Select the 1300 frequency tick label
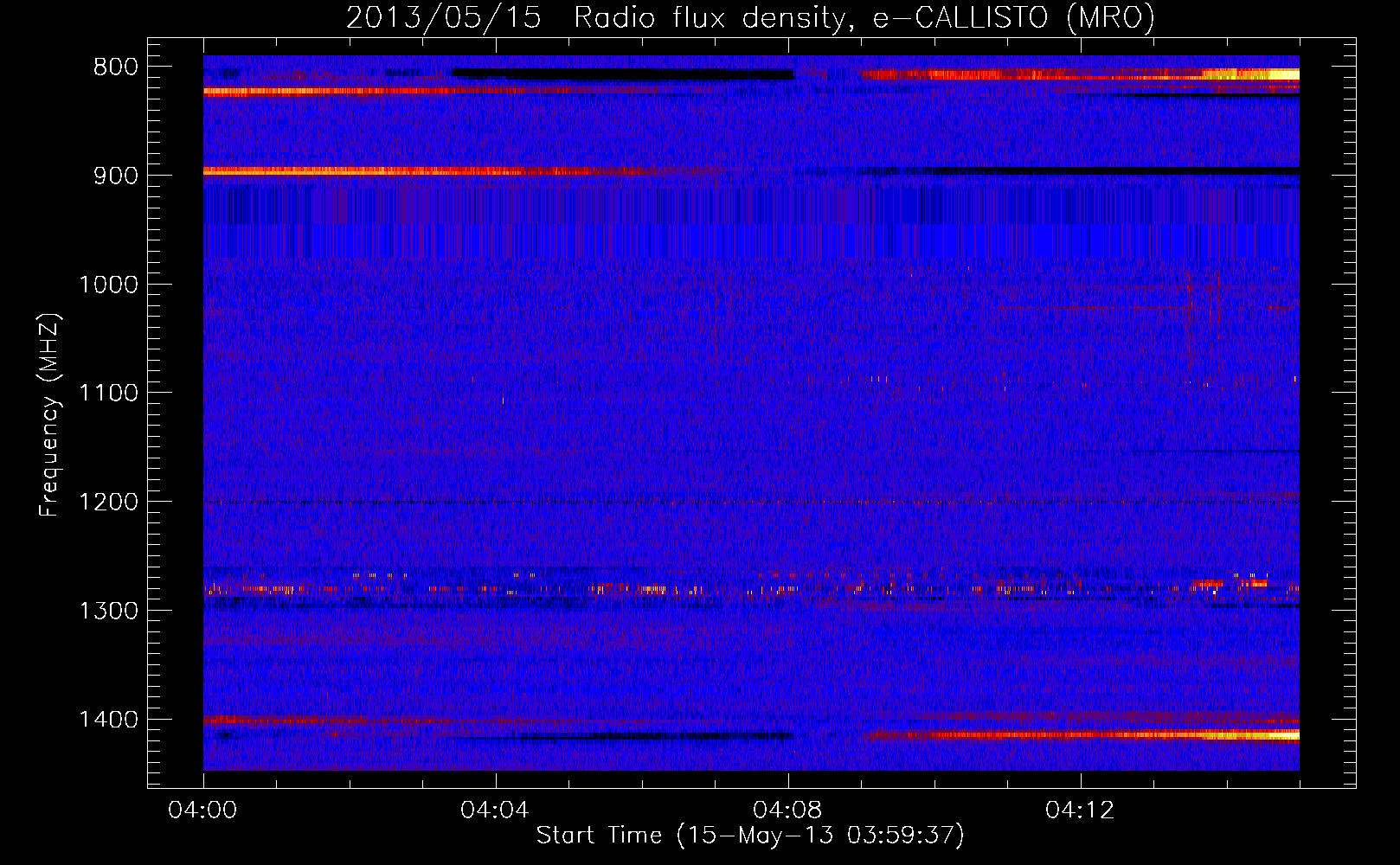 point(108,612)
